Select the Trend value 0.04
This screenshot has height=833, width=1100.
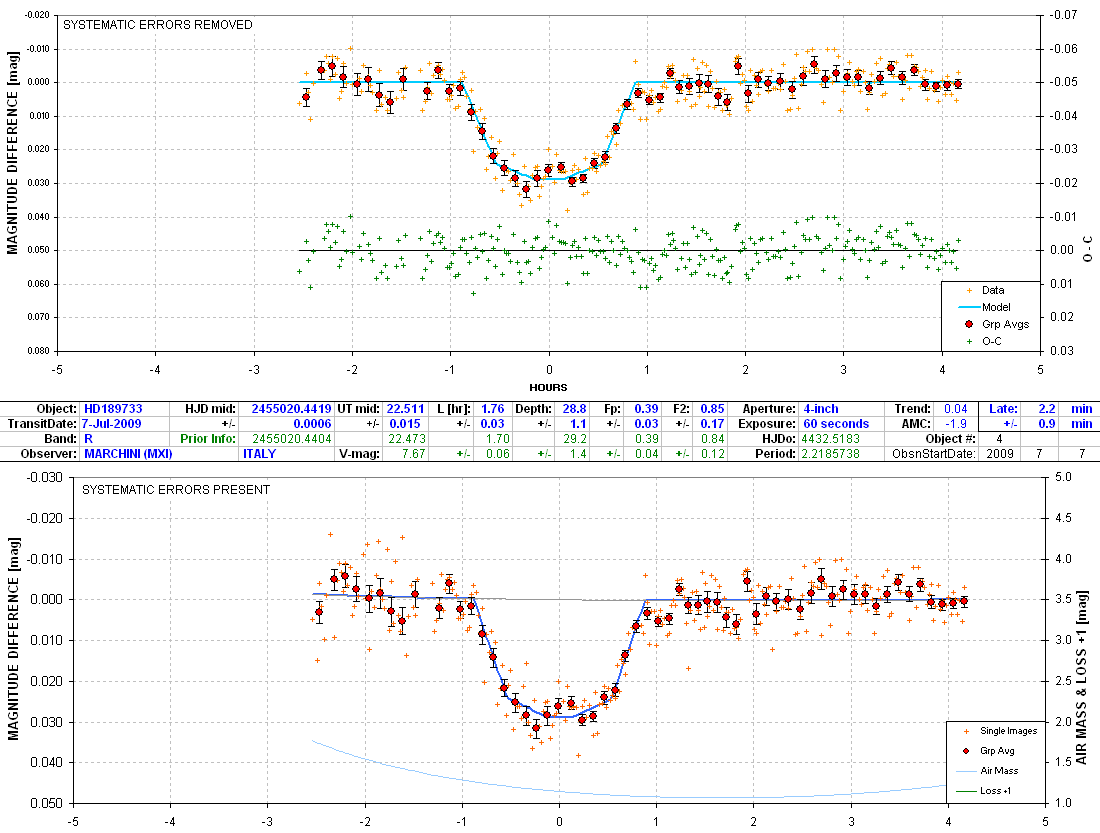pyautogui.click(x=955, y=408)
